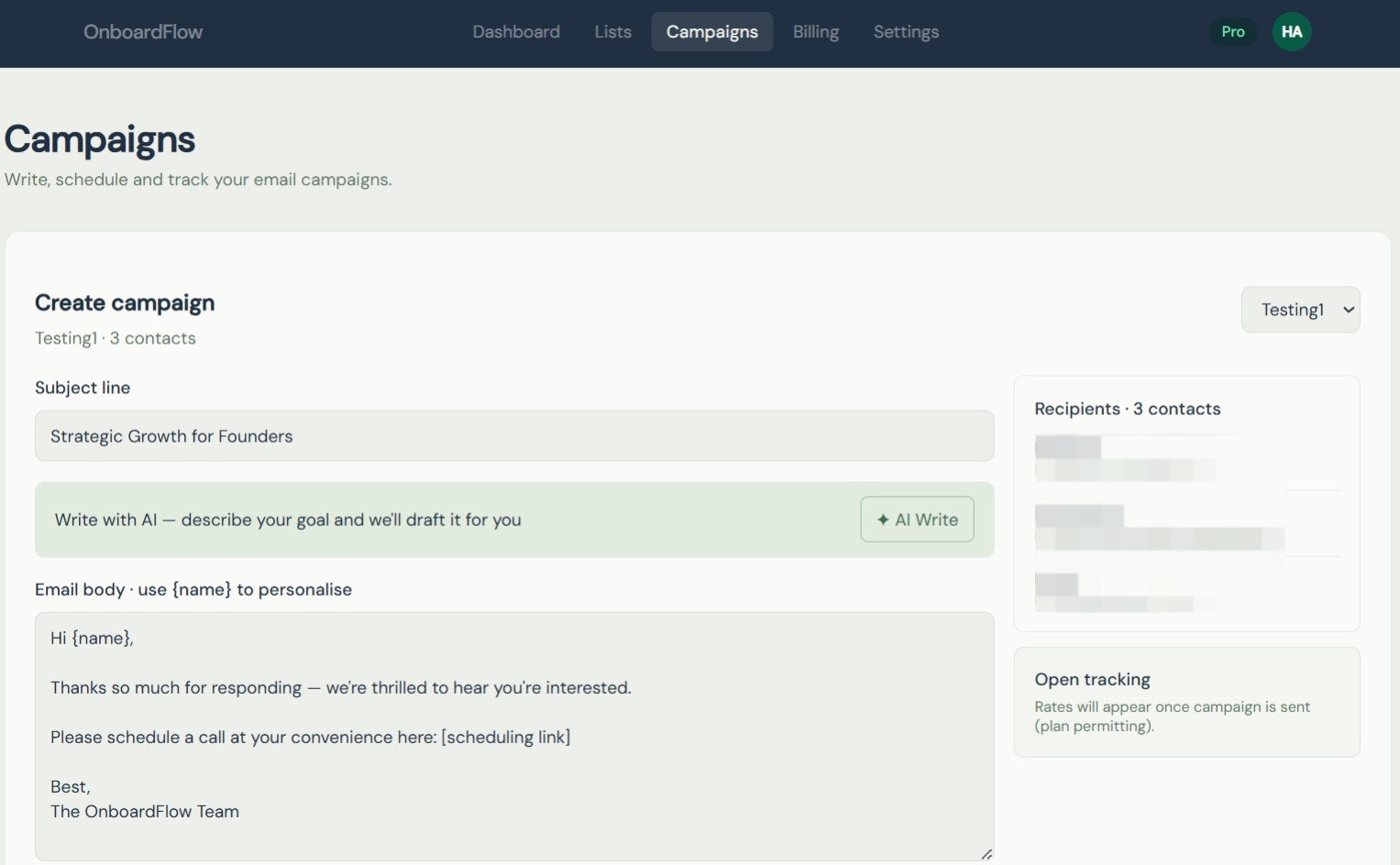Click the email body resize handle
This screenshot has height=865, width=1400.
point(987,854)
